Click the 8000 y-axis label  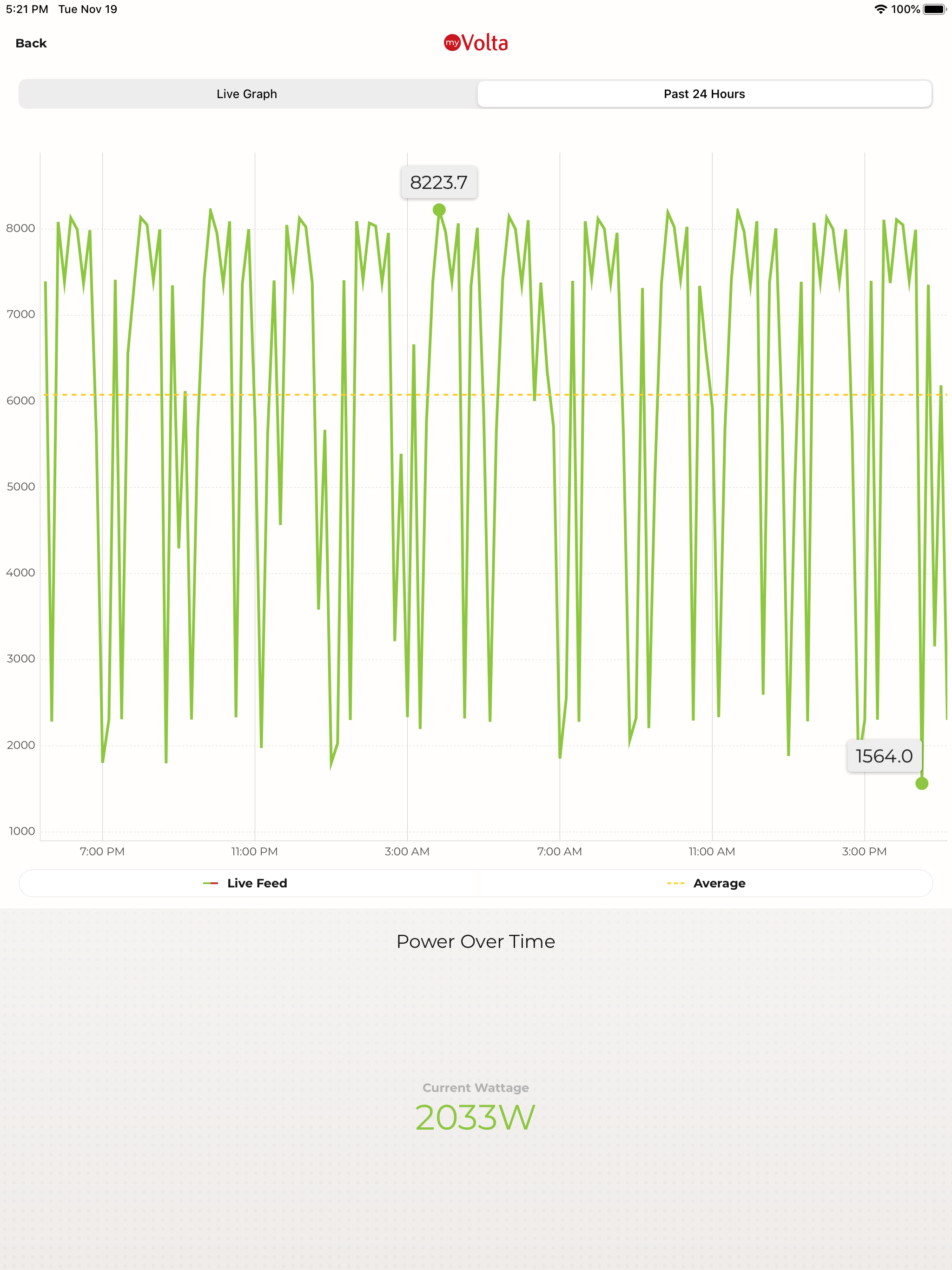click(x=20, y=229)
